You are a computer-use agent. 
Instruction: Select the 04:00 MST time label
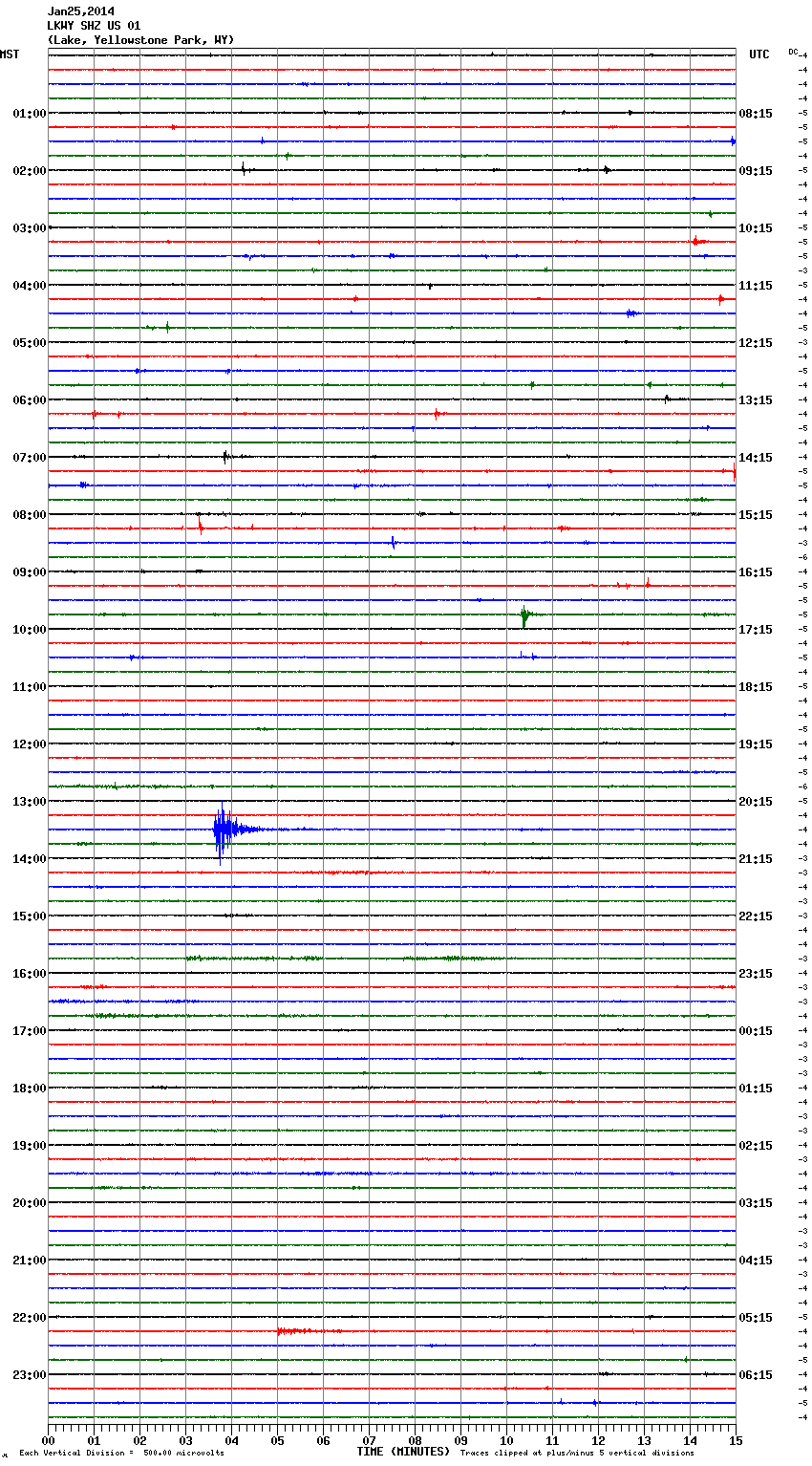coord(30,286)
